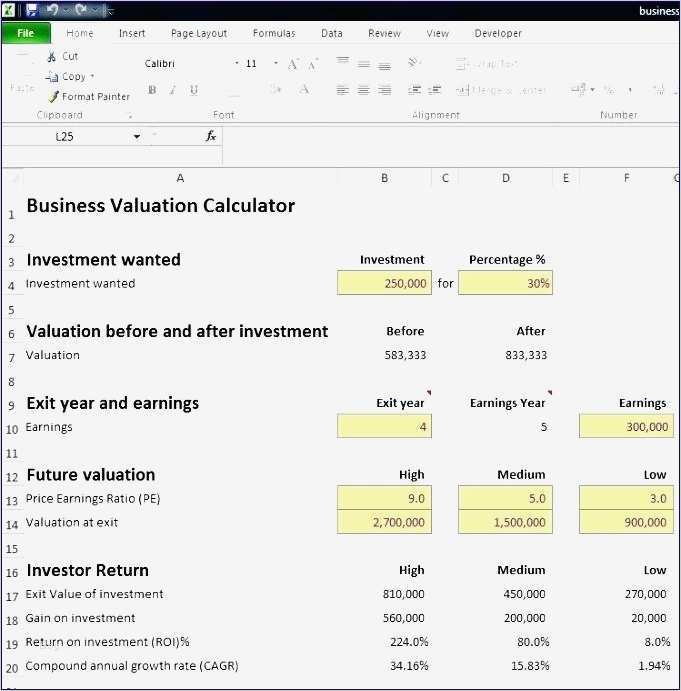Toggle Italic formatting
Screen dimensions: 681x691
point(173,90)
